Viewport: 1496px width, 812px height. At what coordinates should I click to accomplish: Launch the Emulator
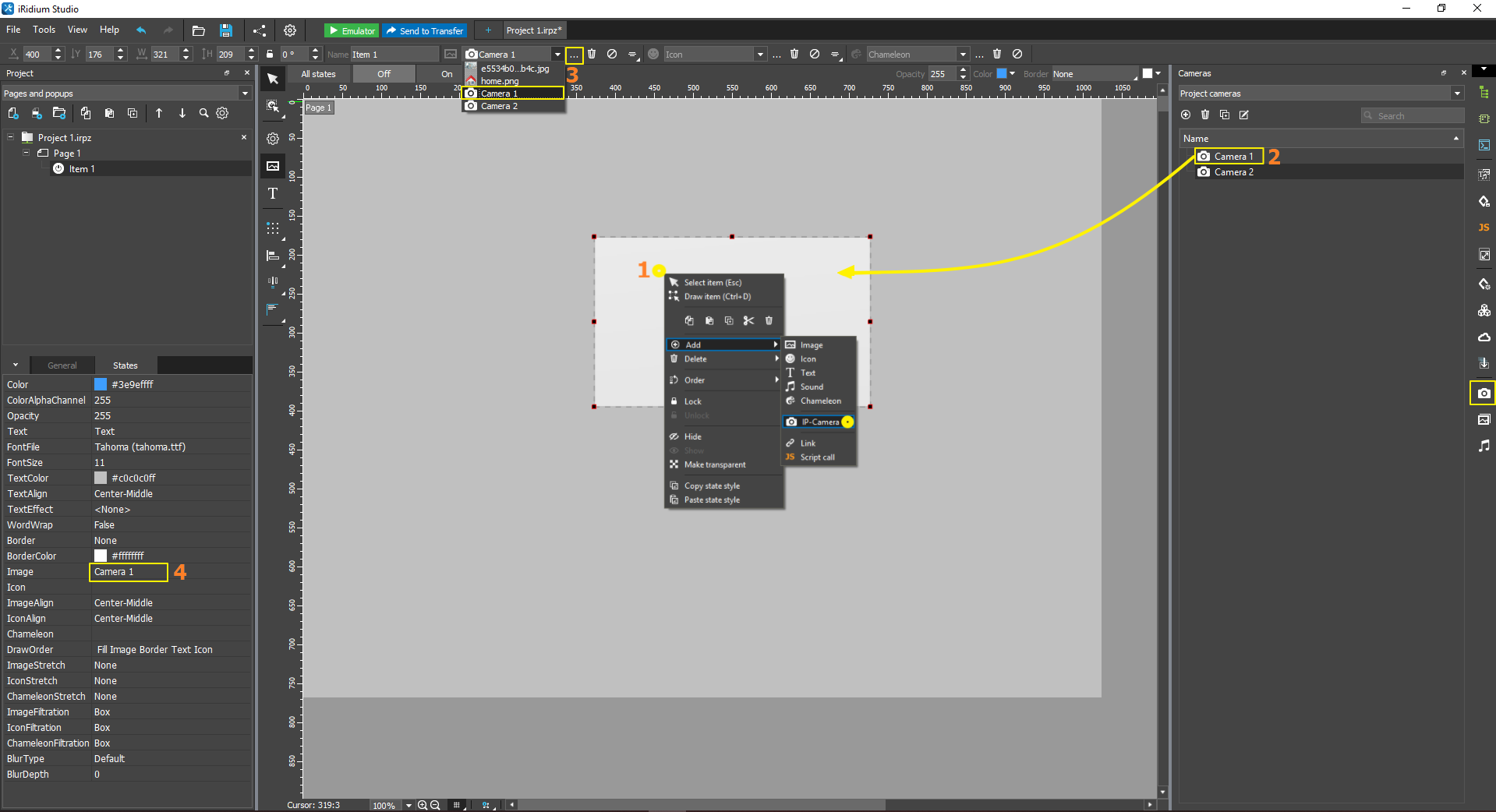point(352,30)
